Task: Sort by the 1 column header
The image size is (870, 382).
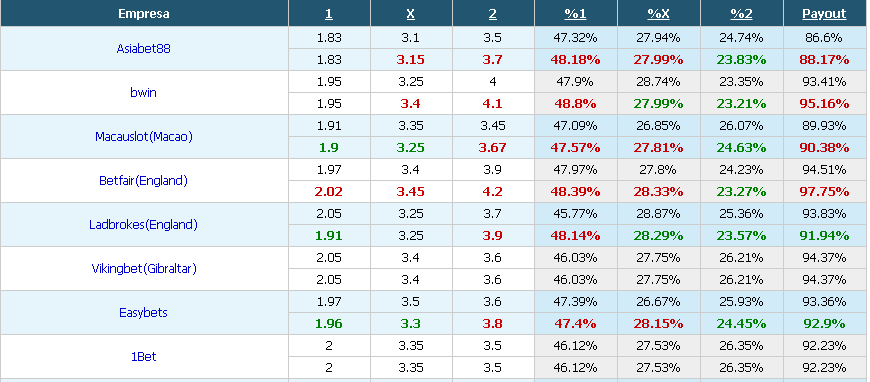Action: tap(329, 14)
